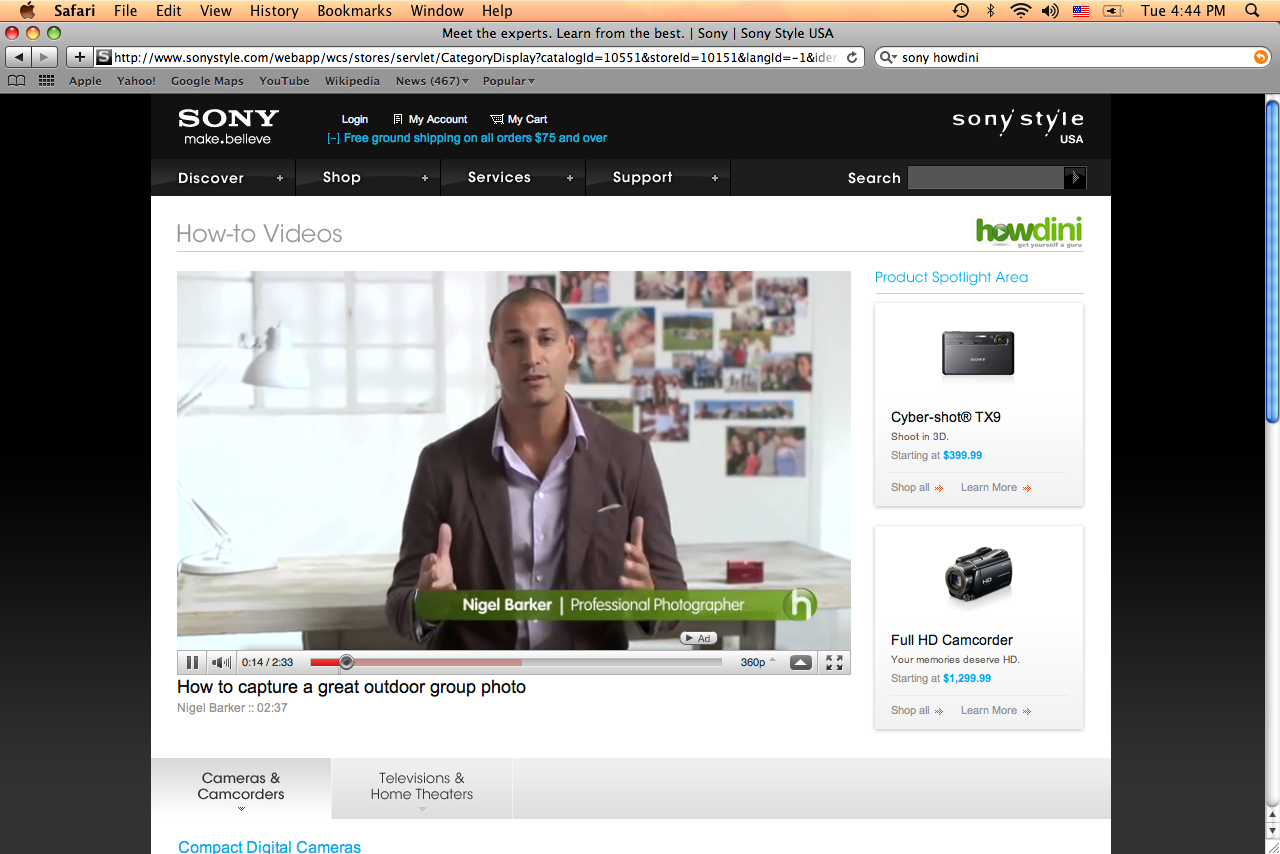
Task: Open the Full HD Camcorder thumbnail
Action: tap(978, 574)
